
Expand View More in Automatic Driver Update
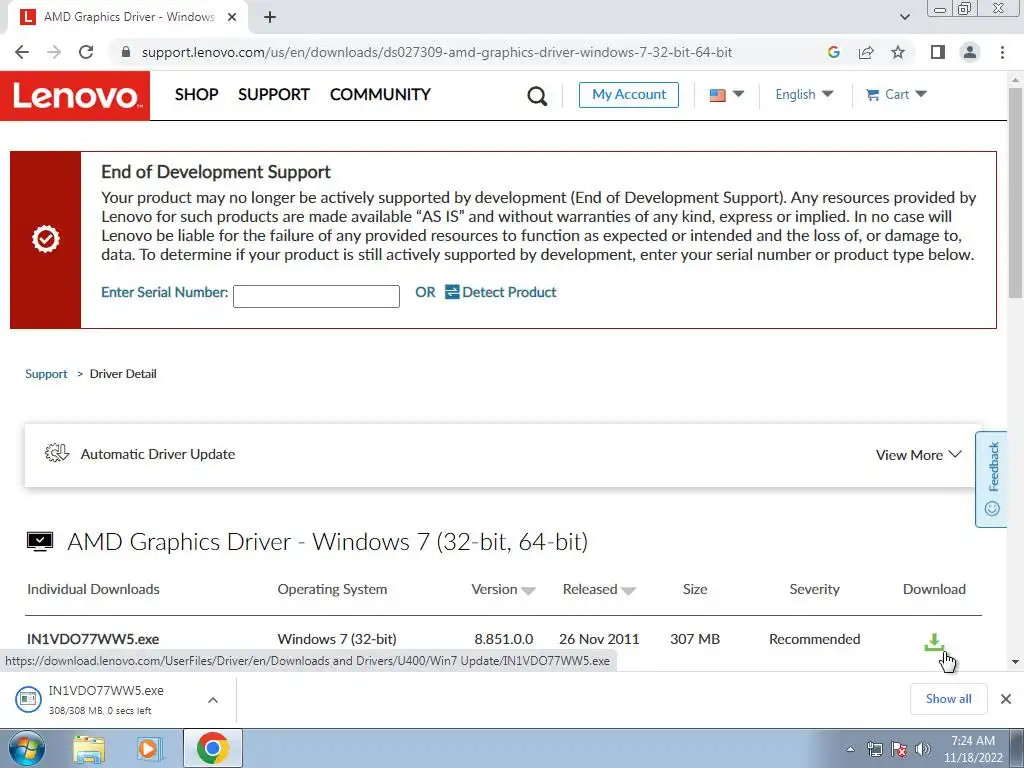[918, 455]
